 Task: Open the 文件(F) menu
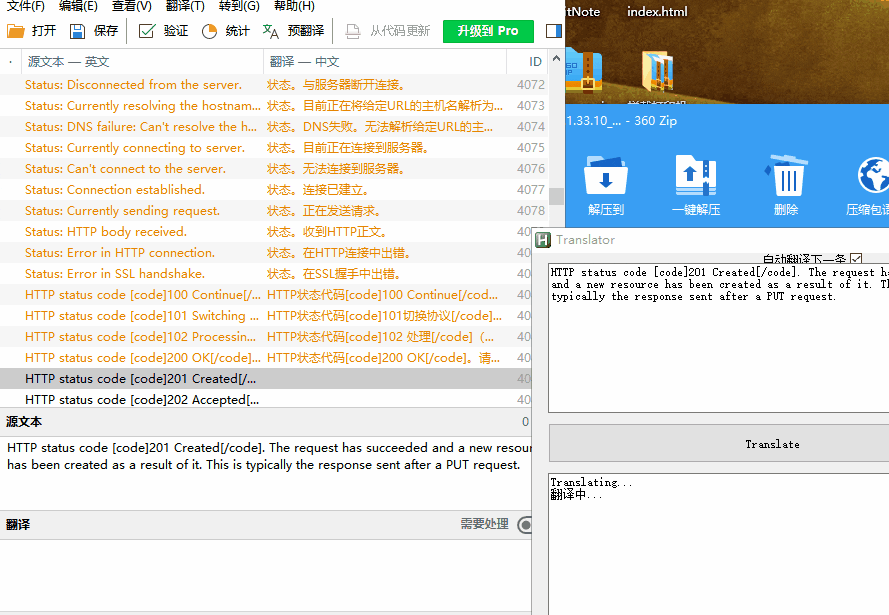pos(26,6)
